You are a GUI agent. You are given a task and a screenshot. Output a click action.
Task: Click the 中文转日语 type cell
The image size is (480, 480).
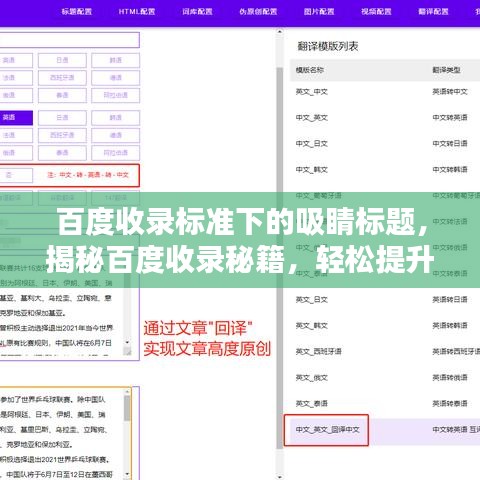pos(450,144)
